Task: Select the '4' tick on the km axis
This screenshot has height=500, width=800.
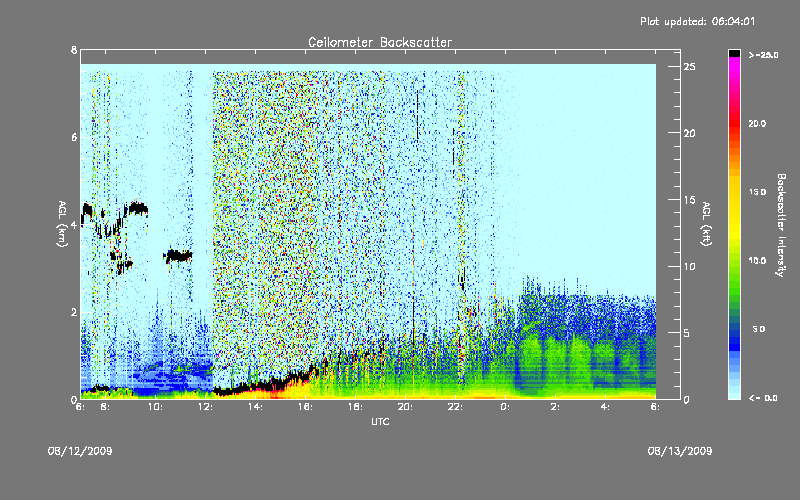Action: point(74,224)
